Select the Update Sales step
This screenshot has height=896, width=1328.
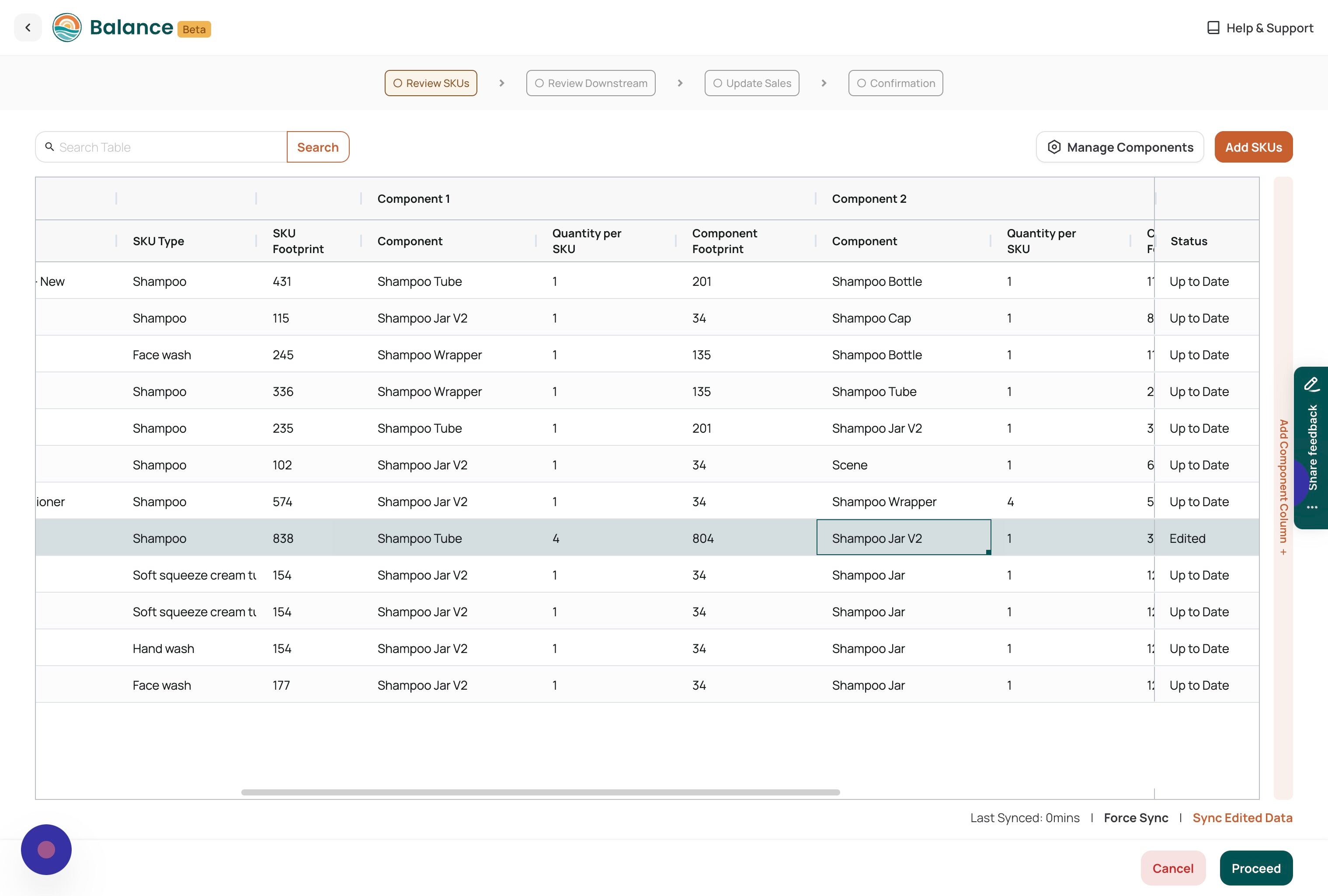(x=752, y=83)
